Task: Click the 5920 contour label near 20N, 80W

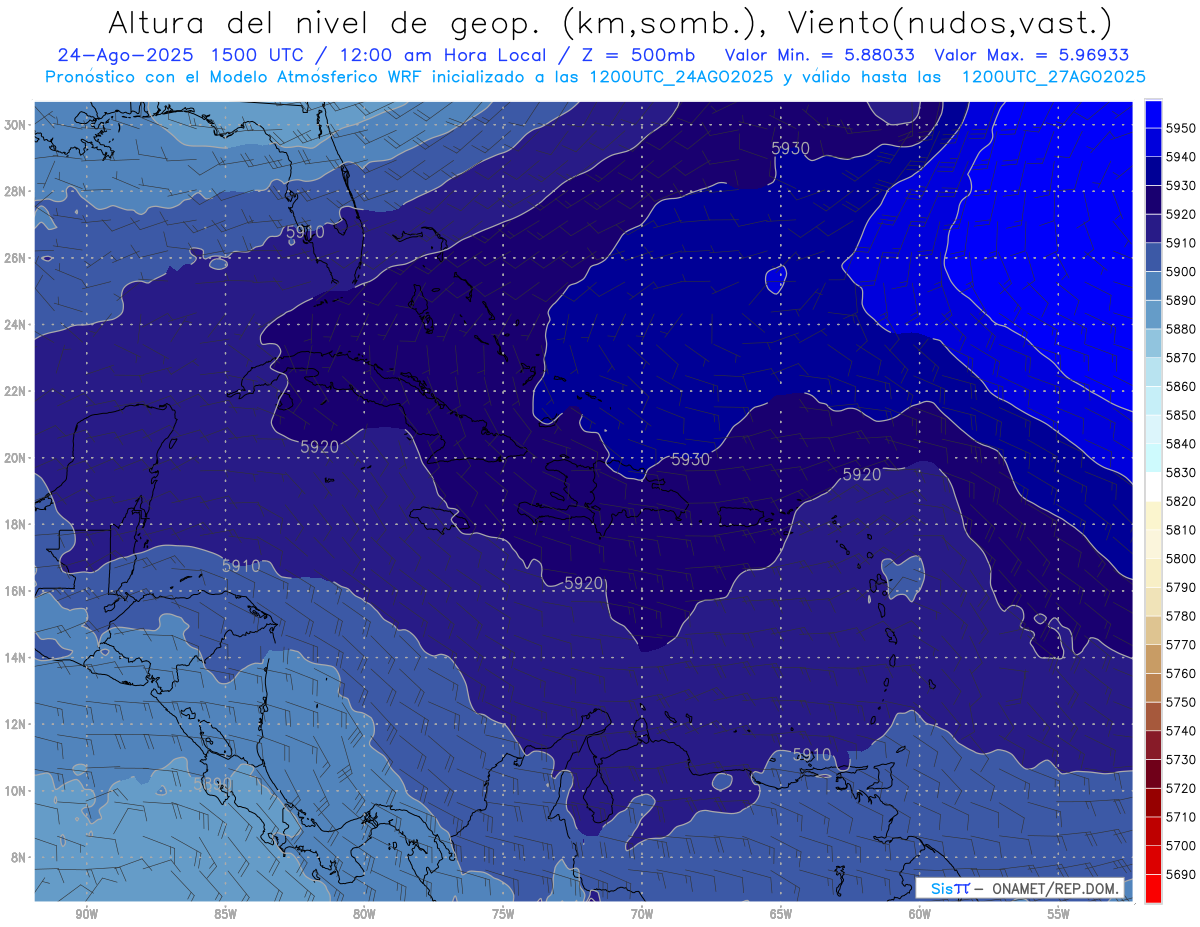Action: click(x=320, y=447)
